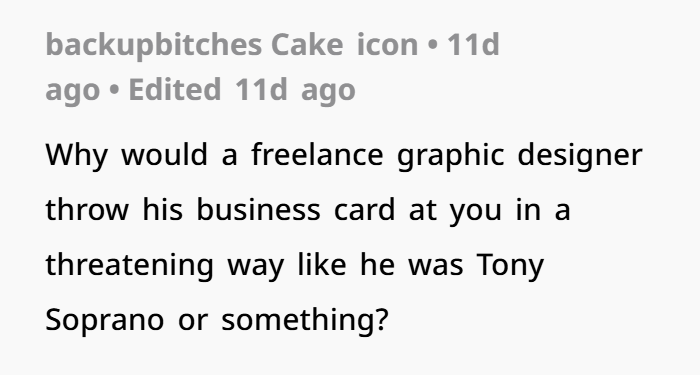The height and width of the screenshot is (375, 700).
Task: Click the word 'Cake' in the header
Action: click(x=307, y=45)
